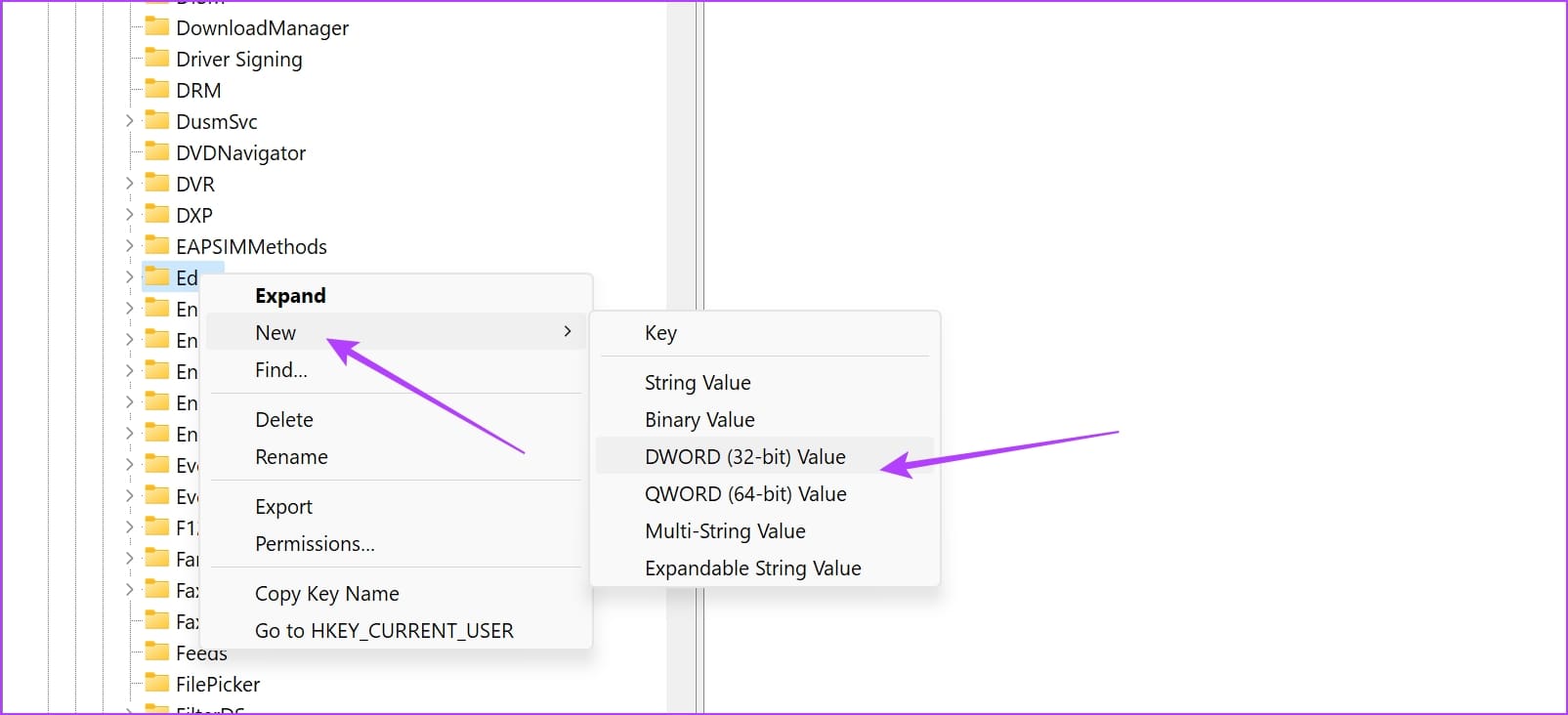Select QWORD (64-bit) Value option

click(744, 494)
